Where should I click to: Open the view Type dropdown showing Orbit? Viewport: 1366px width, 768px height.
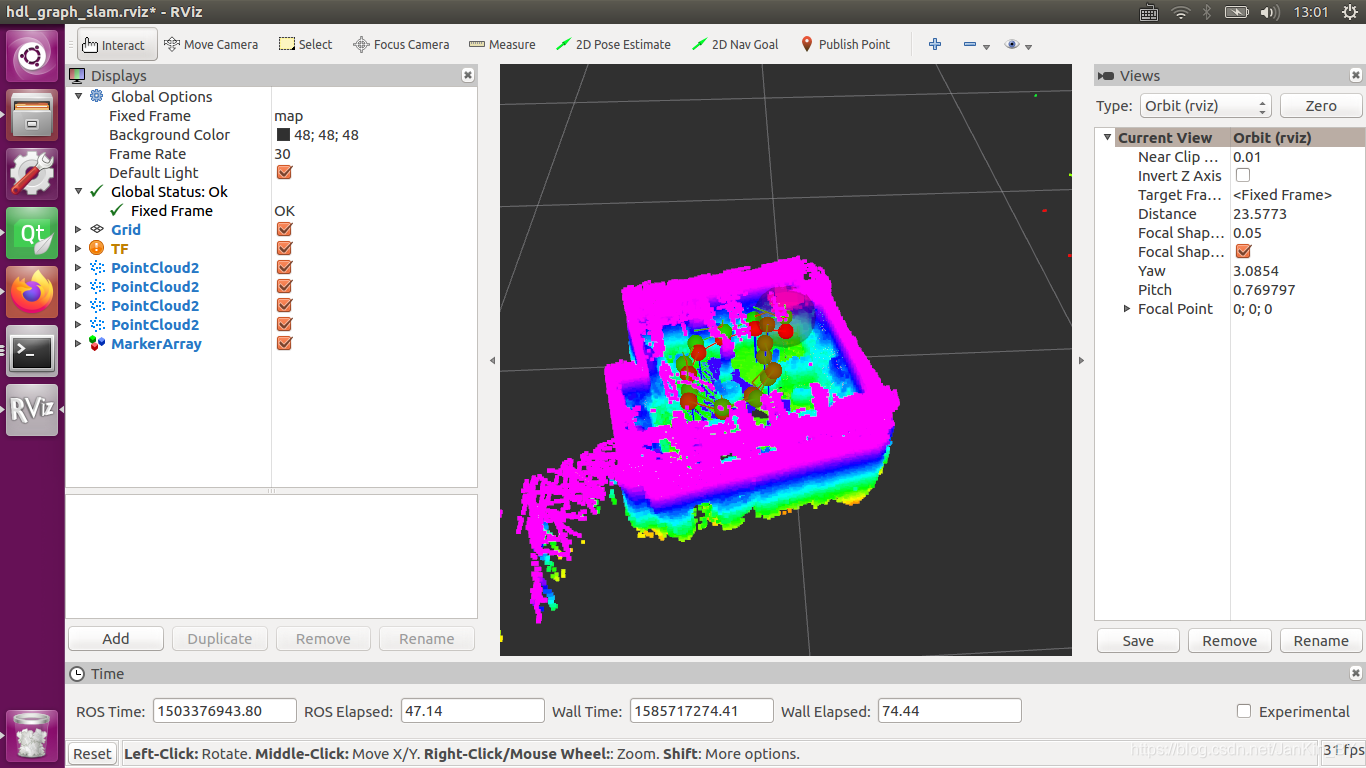[1205, 105]
